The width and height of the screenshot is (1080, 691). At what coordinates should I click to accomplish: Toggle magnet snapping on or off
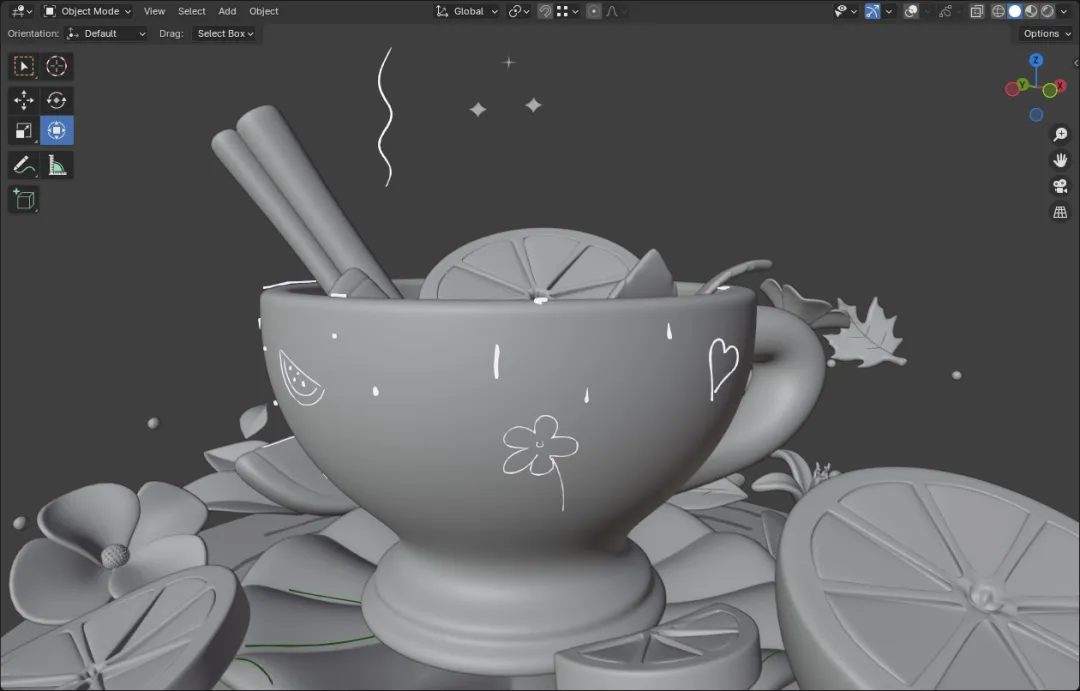click(545, 11)
